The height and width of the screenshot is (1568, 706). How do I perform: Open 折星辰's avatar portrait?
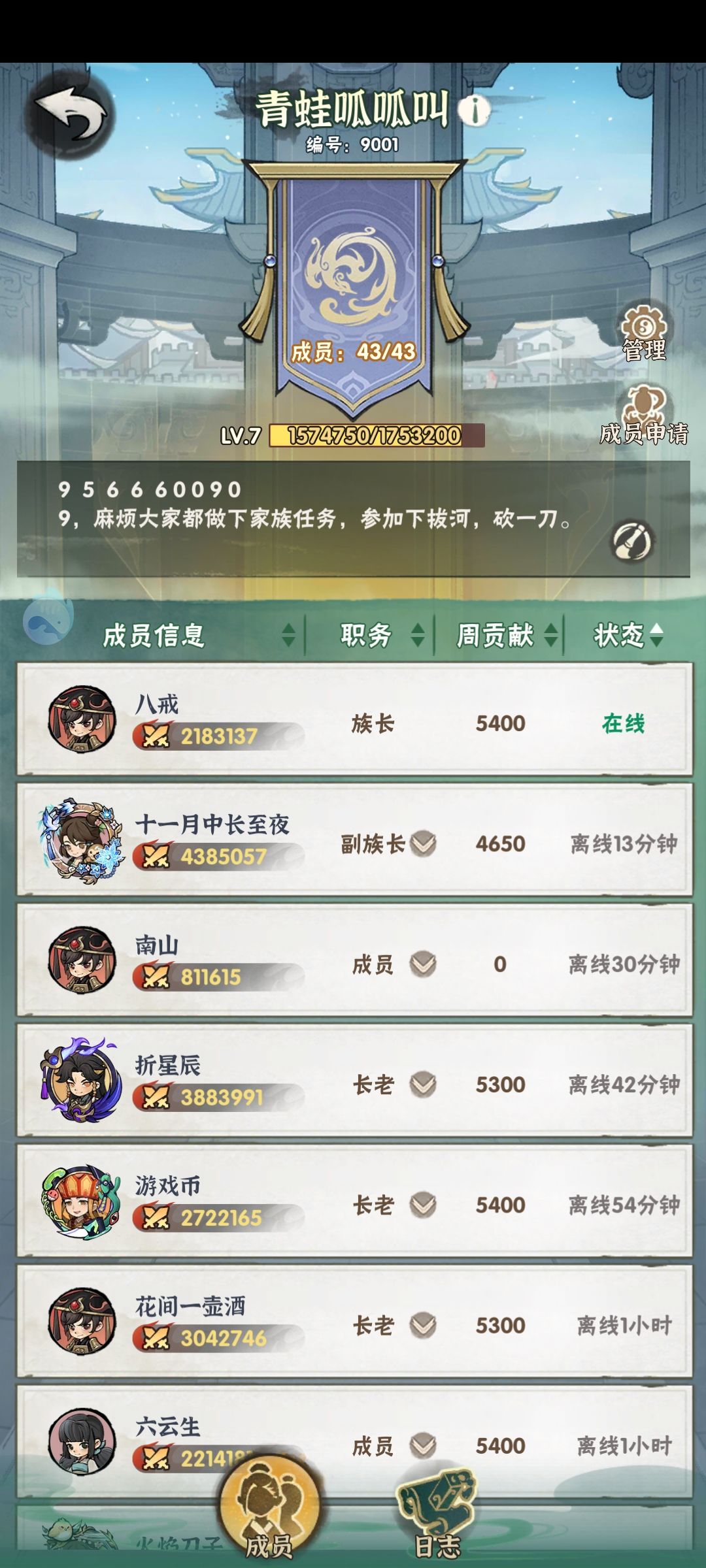point(82,1081)
